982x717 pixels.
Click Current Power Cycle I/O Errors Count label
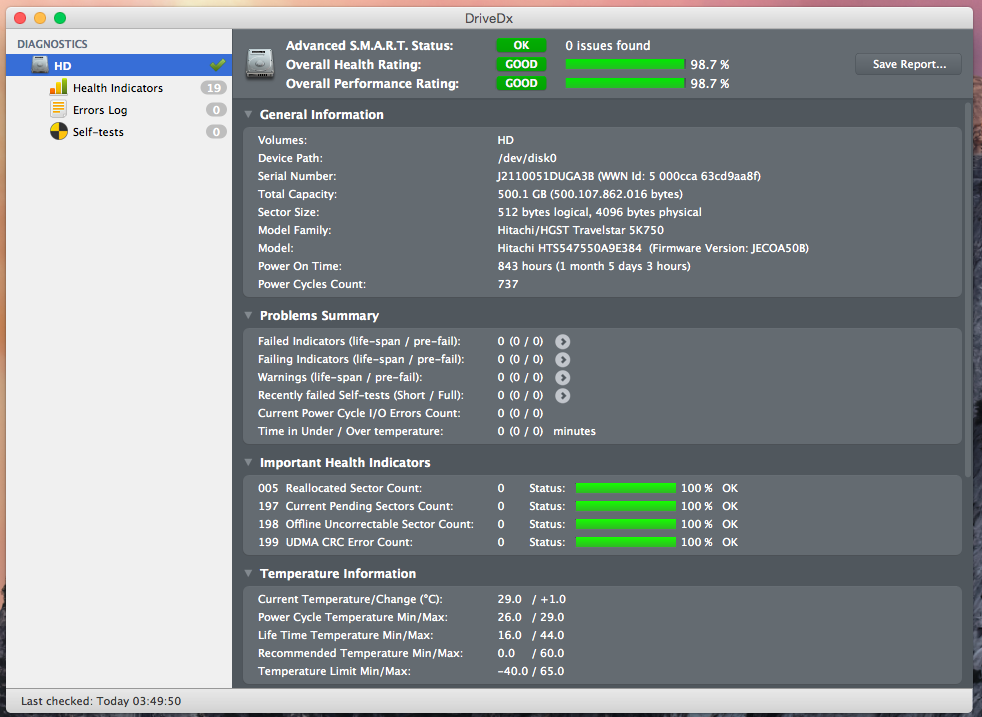tap(359, 413)
